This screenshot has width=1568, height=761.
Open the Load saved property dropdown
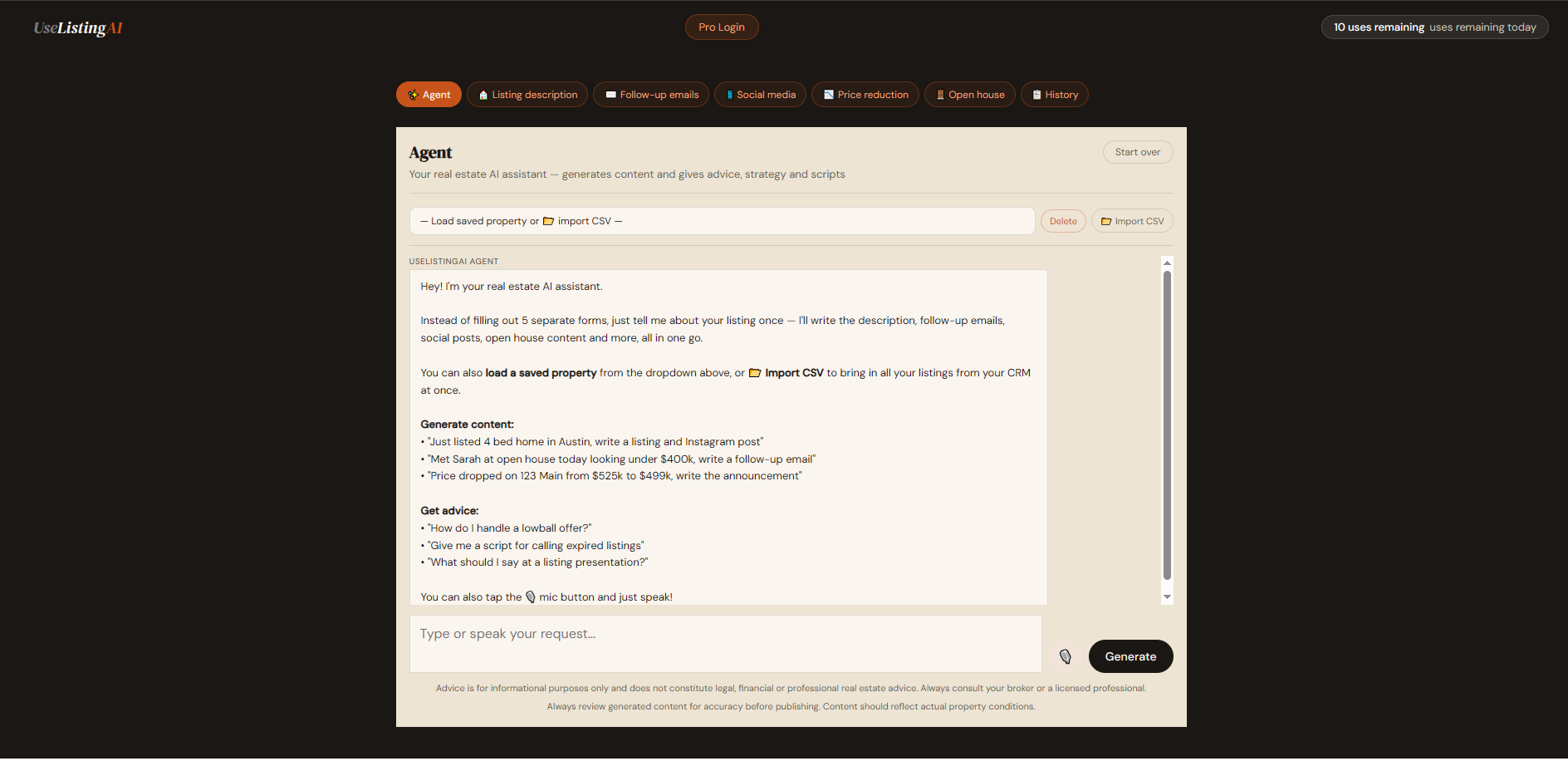click(x=721, y=222)
